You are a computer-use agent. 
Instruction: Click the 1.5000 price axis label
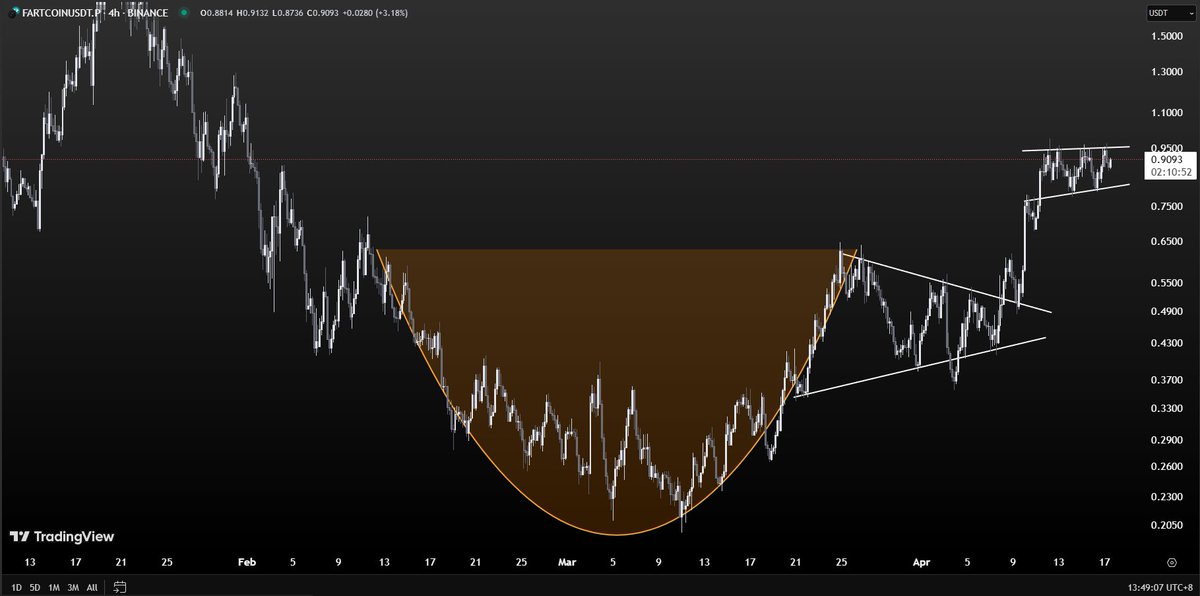pyautogui.click(x=1167, y=36)
